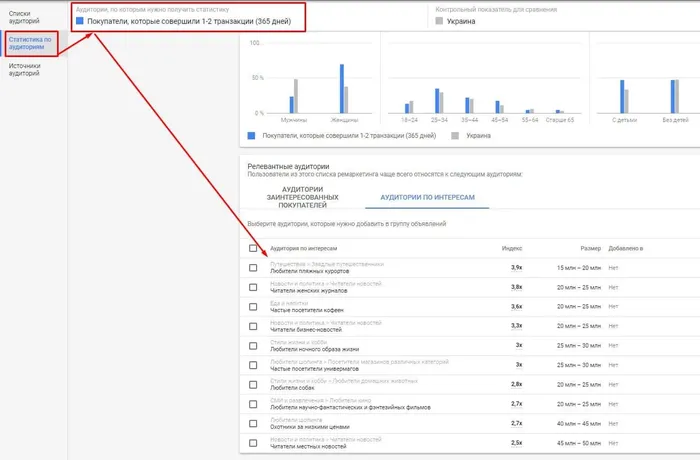Click the Без детей axis label
Image resolution: width=700 pixels, height=460 pixels.
tap(675, 120)
